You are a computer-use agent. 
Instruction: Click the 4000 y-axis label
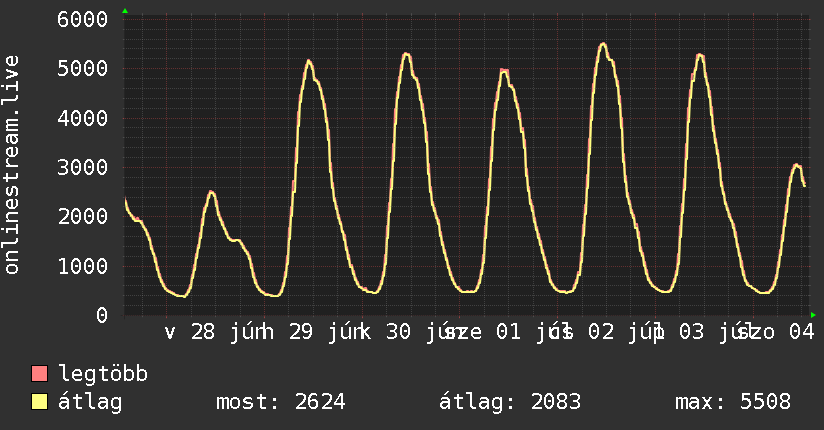(83, 118)
